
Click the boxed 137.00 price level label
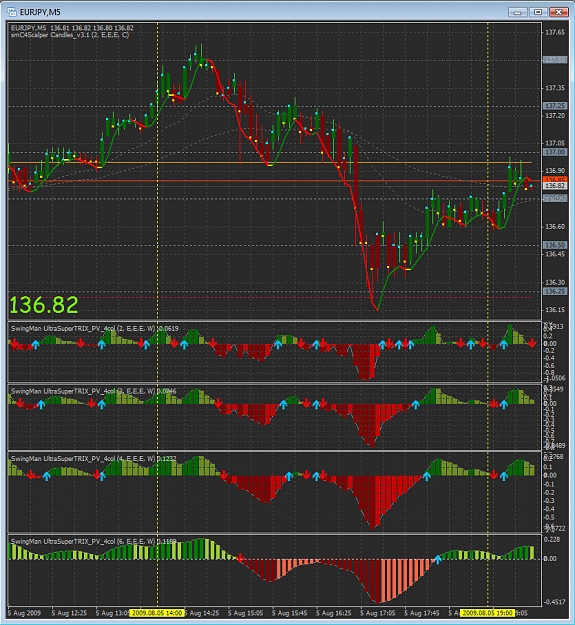[x=555, y=152]
